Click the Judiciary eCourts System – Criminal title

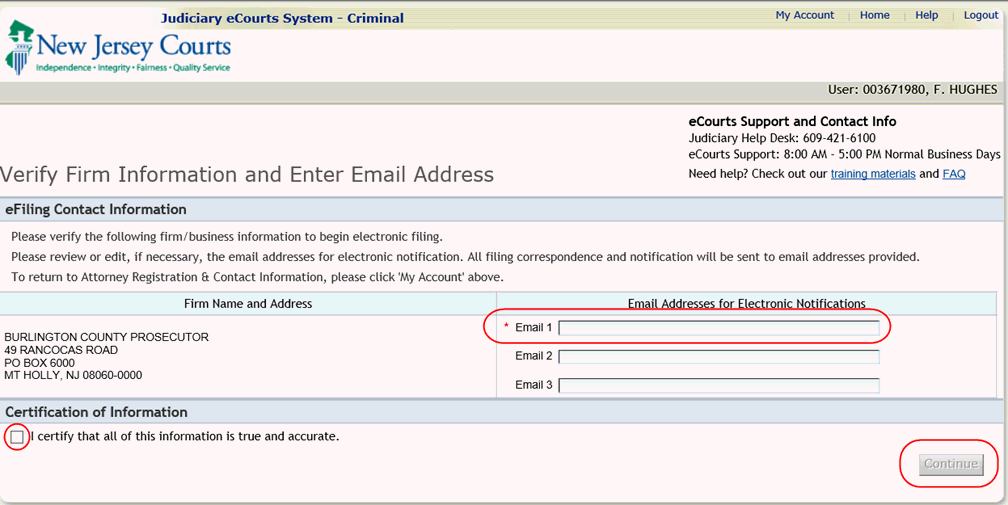coord(282,18)
